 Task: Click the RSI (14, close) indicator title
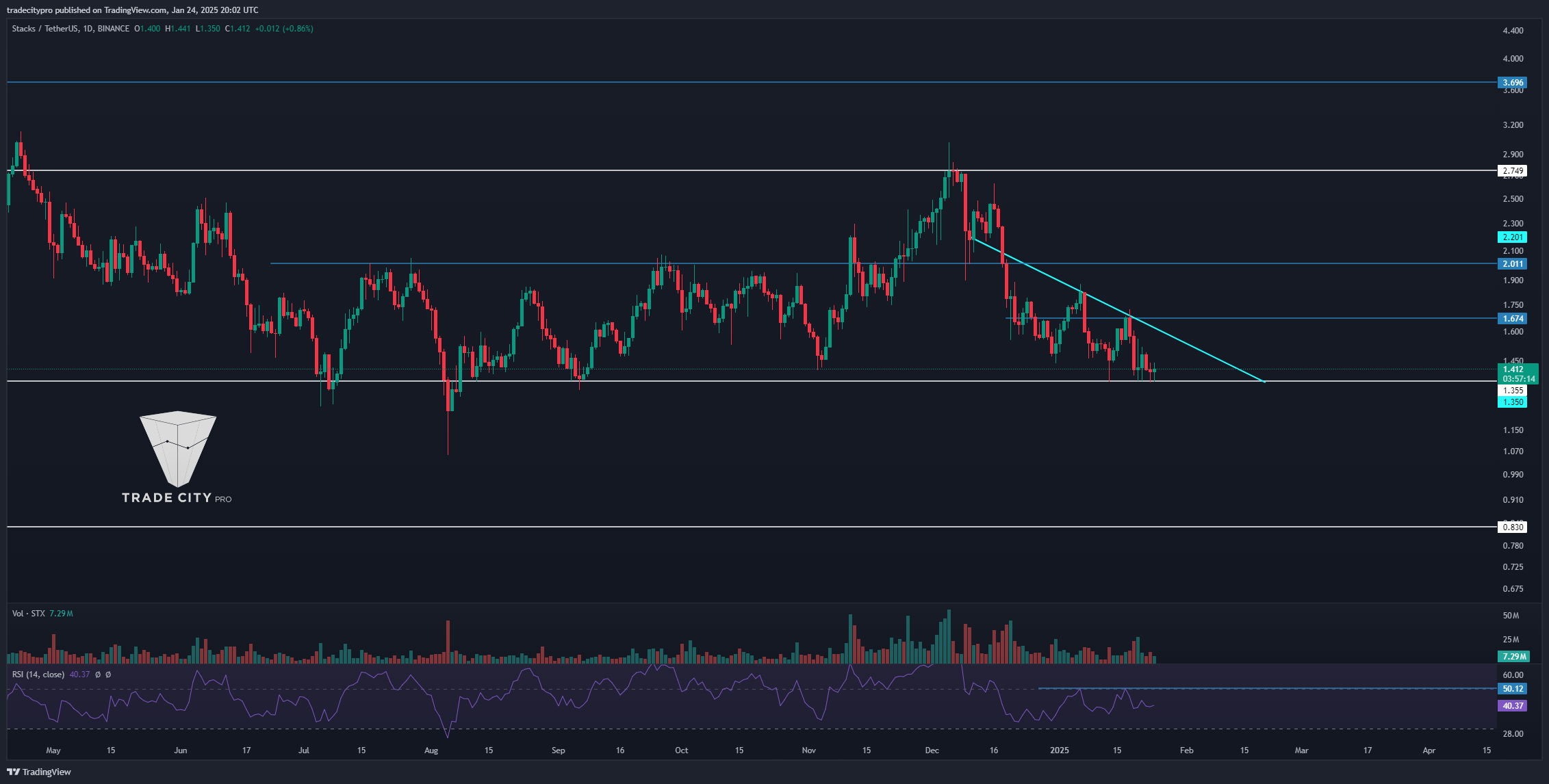coord(38,675)
